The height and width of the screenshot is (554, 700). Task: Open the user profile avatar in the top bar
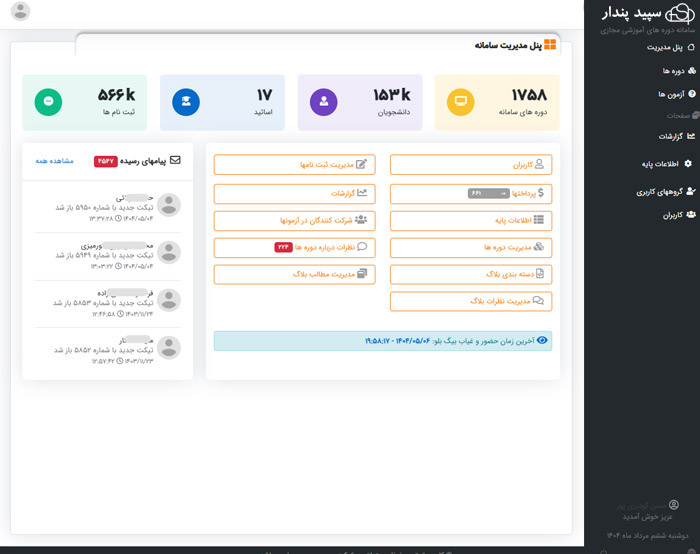click(x=18, y=12)
